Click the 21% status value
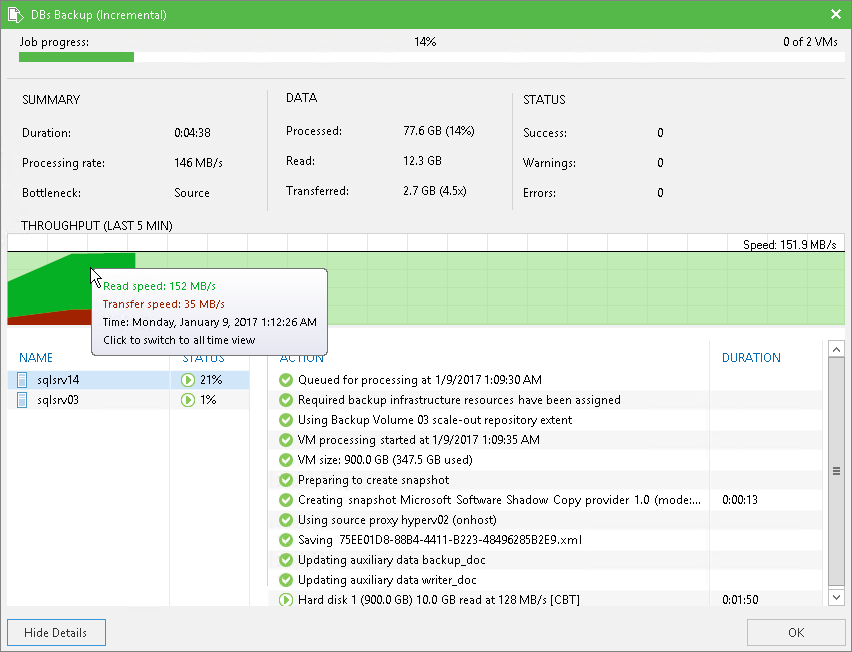 click(211, 380)
